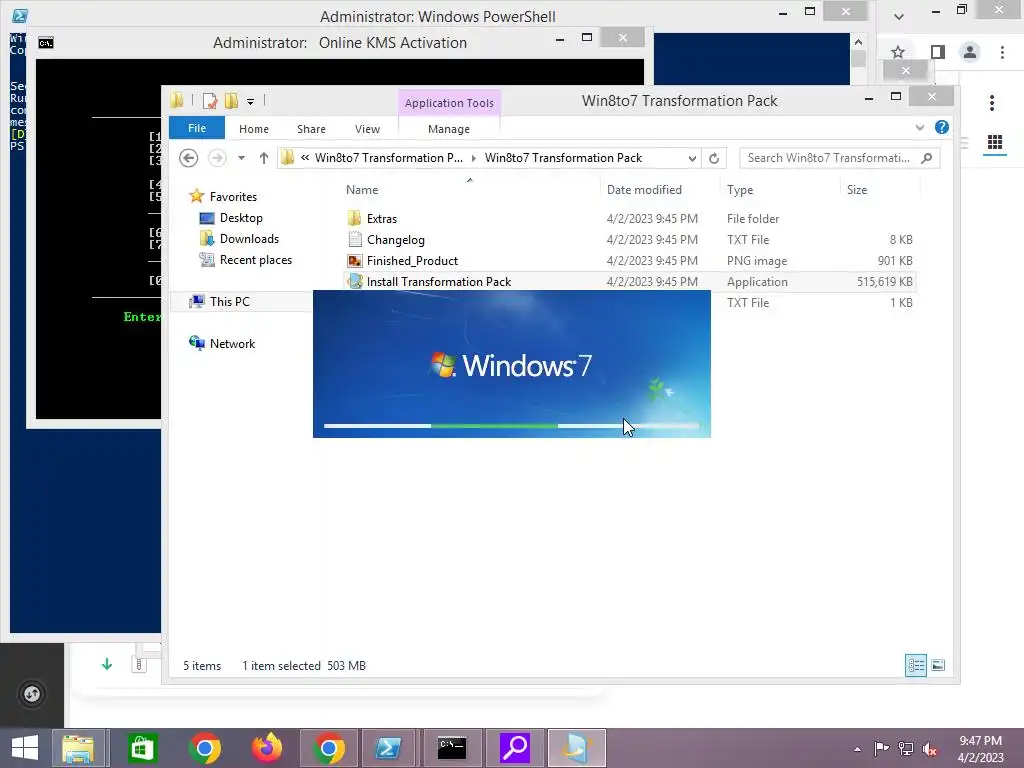Launch Windows Store from the taskbar
1024x768 pixels.
pyautogui.click(x=142, y=748)
